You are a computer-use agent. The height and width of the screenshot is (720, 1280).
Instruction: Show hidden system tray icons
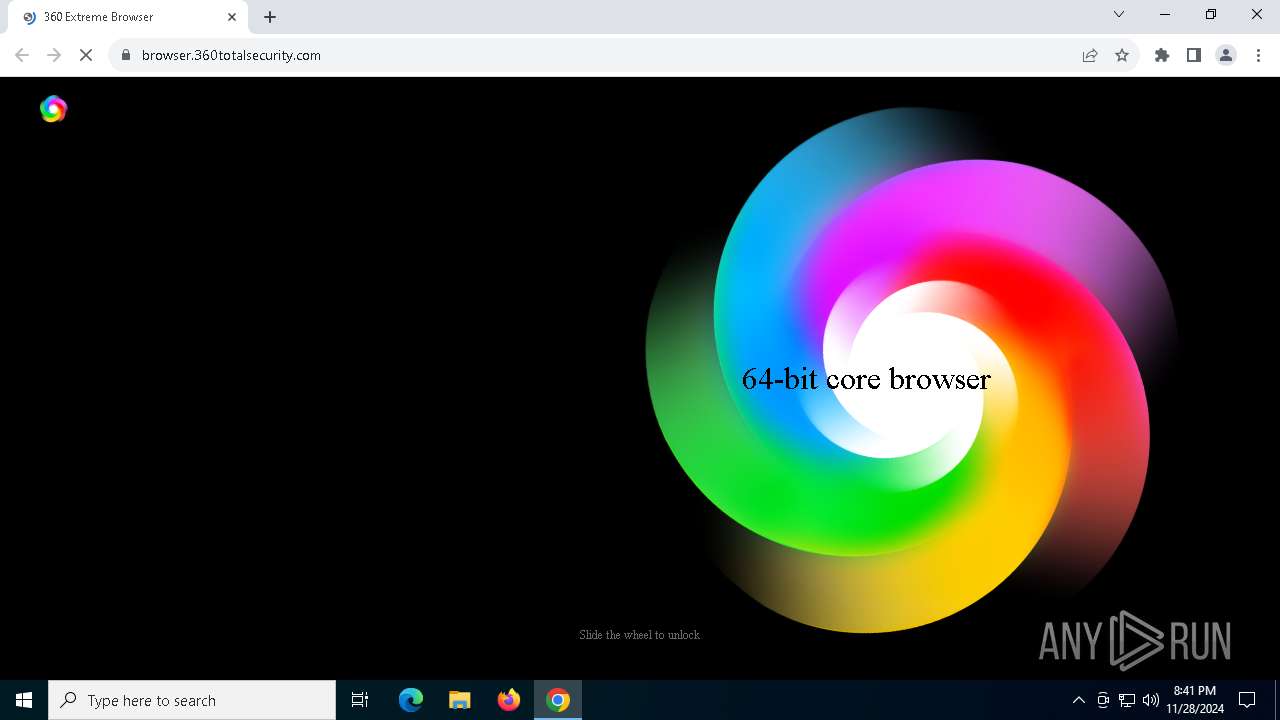(x=1078, y=700)
